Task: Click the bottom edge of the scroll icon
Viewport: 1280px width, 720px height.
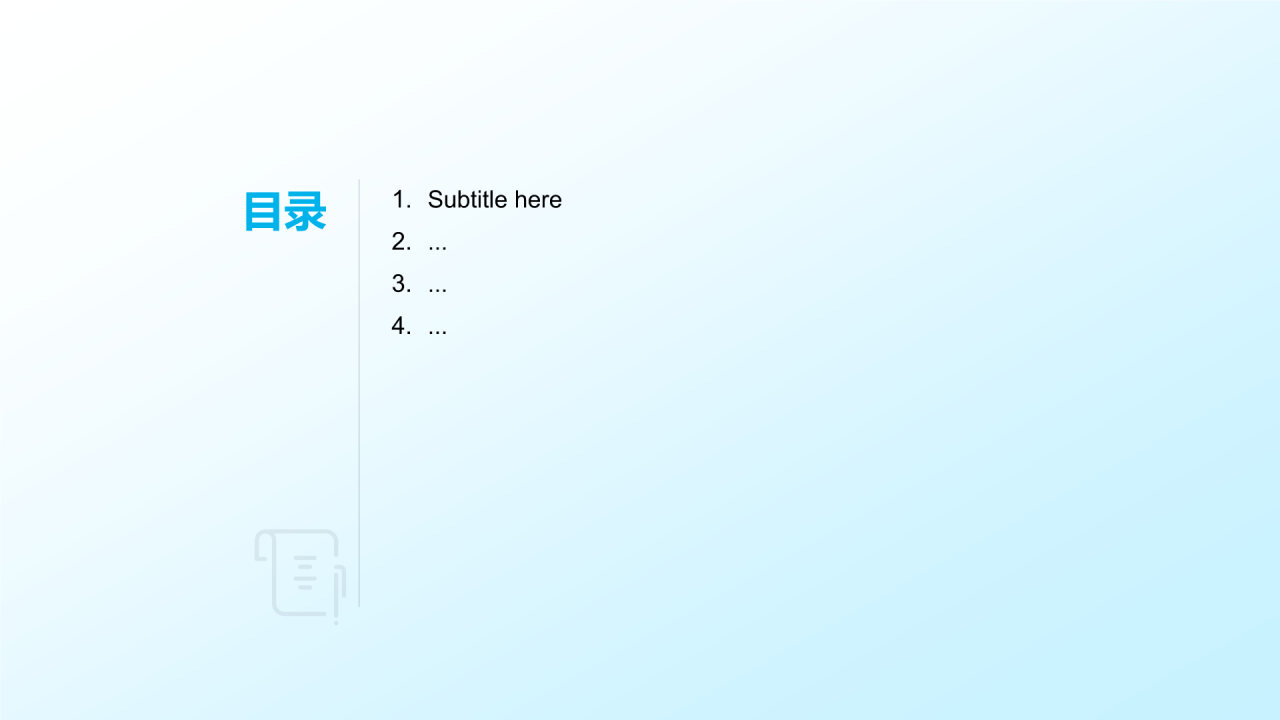Action: (x=300, y=613)
